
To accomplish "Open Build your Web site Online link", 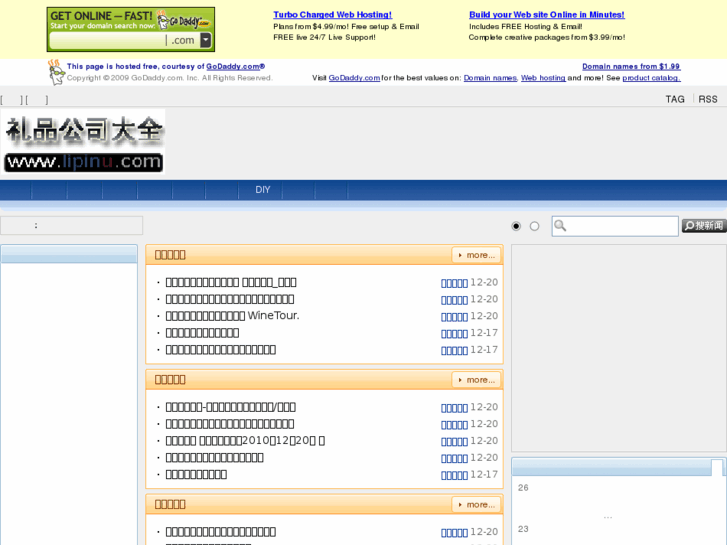I will pyautogui.click(x=547, y=15).
